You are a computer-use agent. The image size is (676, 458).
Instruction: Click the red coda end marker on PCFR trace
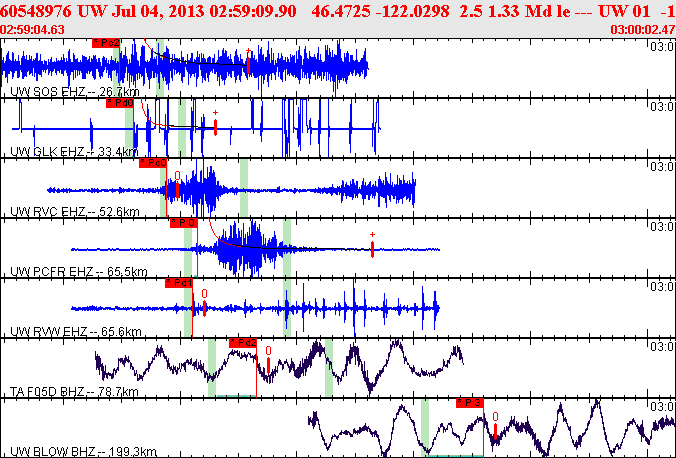tap(372, 247)
